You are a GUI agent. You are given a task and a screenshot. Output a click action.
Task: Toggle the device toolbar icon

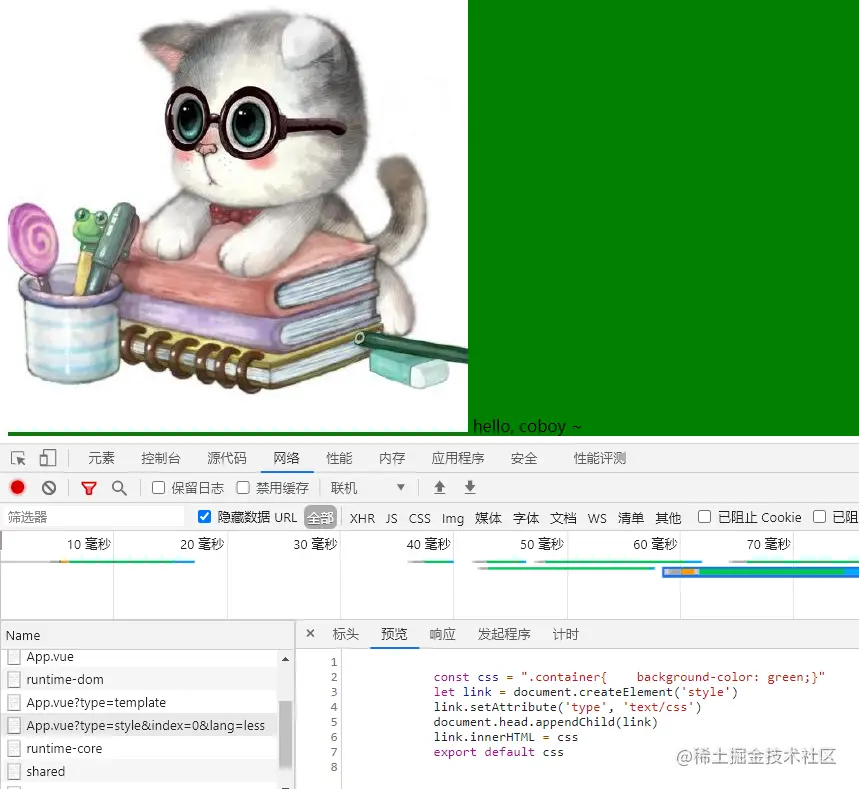[x=48, y=458]
